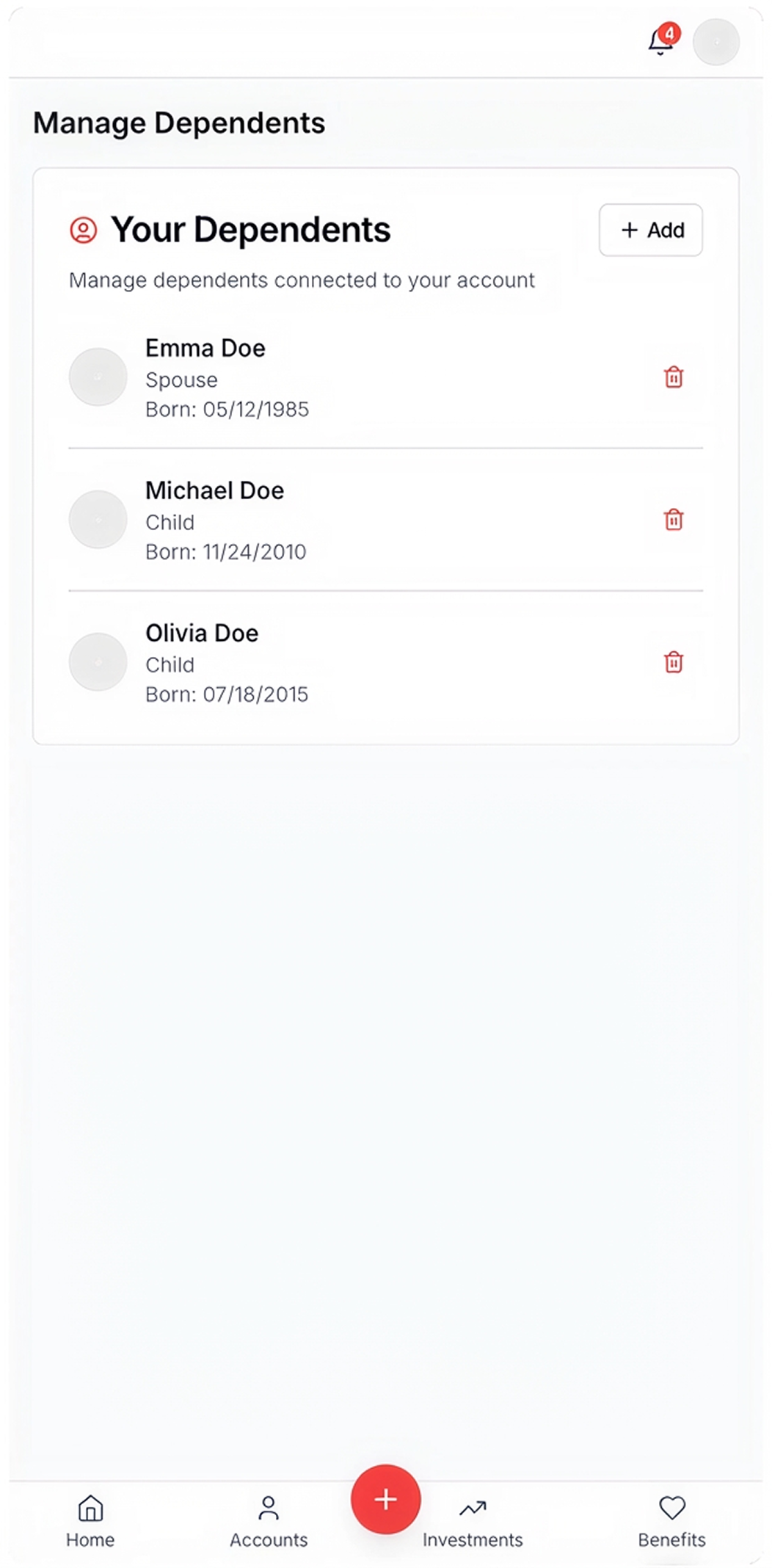Screen dimensions: 772x1568
Task: Select Emma Doe's avatar thumbnail
Action: (98, 377)
